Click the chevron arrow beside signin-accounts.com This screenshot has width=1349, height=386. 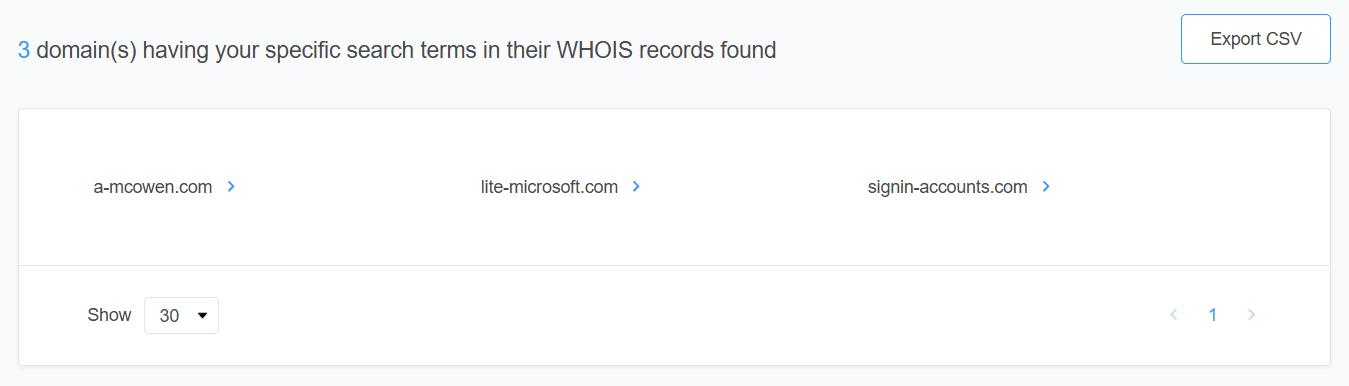(1046, 186)
